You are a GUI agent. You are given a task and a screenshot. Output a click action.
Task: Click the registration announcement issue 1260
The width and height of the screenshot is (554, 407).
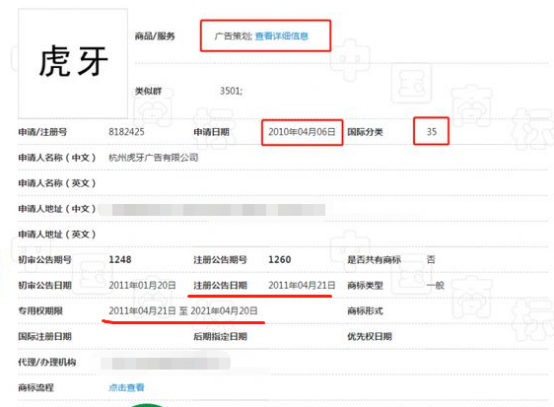[x=280, y=260]
